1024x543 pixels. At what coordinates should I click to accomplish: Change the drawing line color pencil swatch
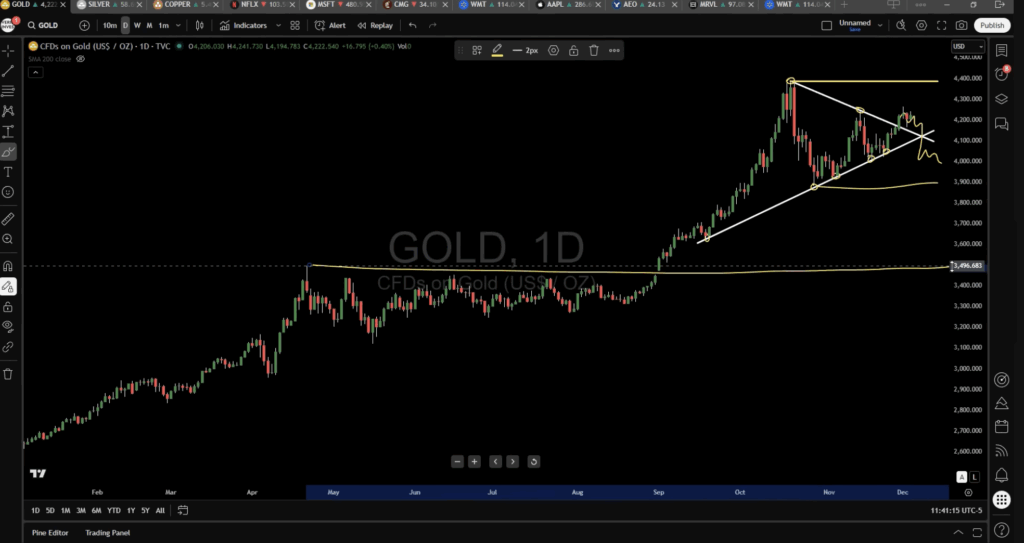pos(497,50)
